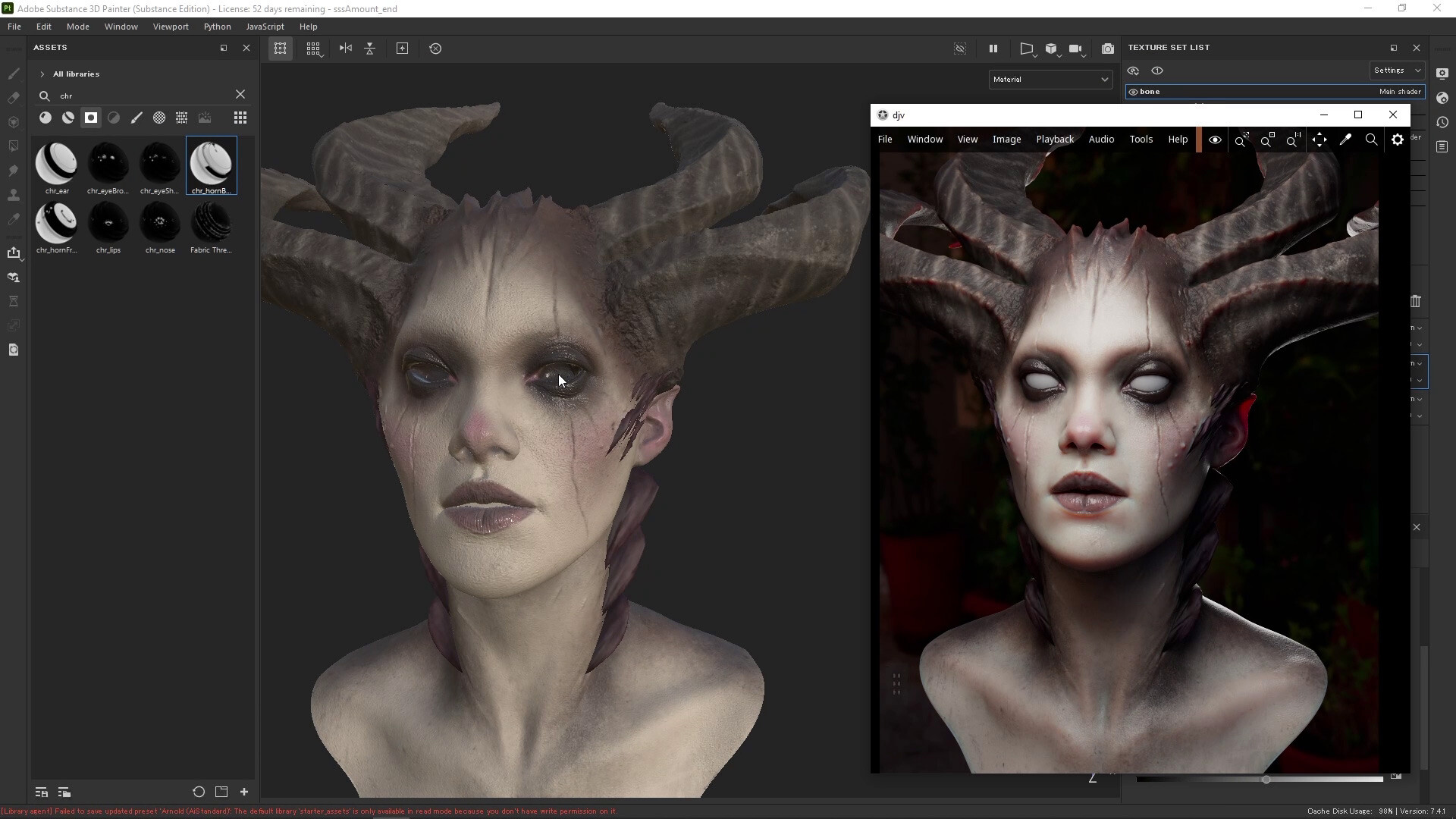The height and width of the screenshot is (819, 1456).
Task: Filter assets to show only brushes
Action: pos(136,118)
